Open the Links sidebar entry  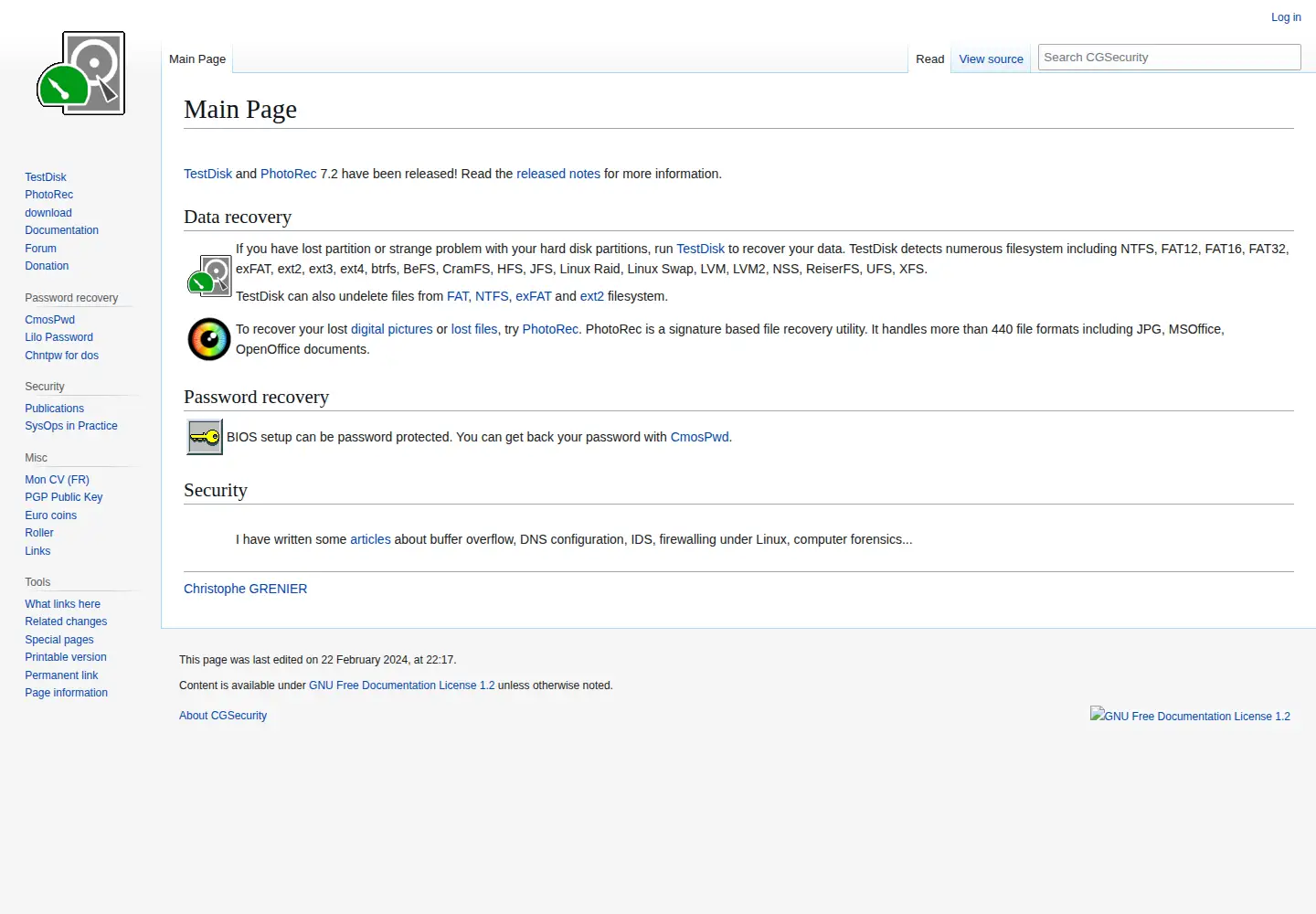click(x=37, y=551)
